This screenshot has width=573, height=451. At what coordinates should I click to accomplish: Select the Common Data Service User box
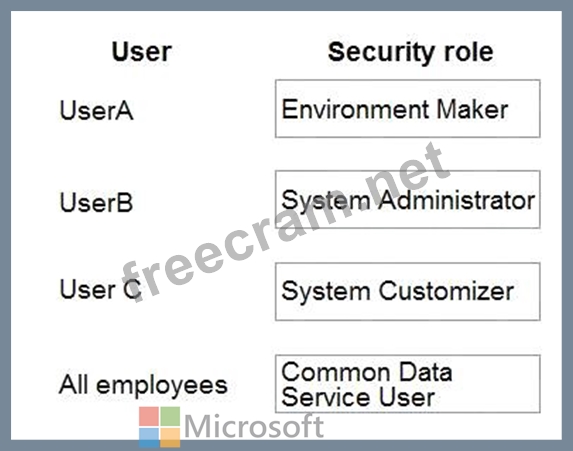click(407, 384)
